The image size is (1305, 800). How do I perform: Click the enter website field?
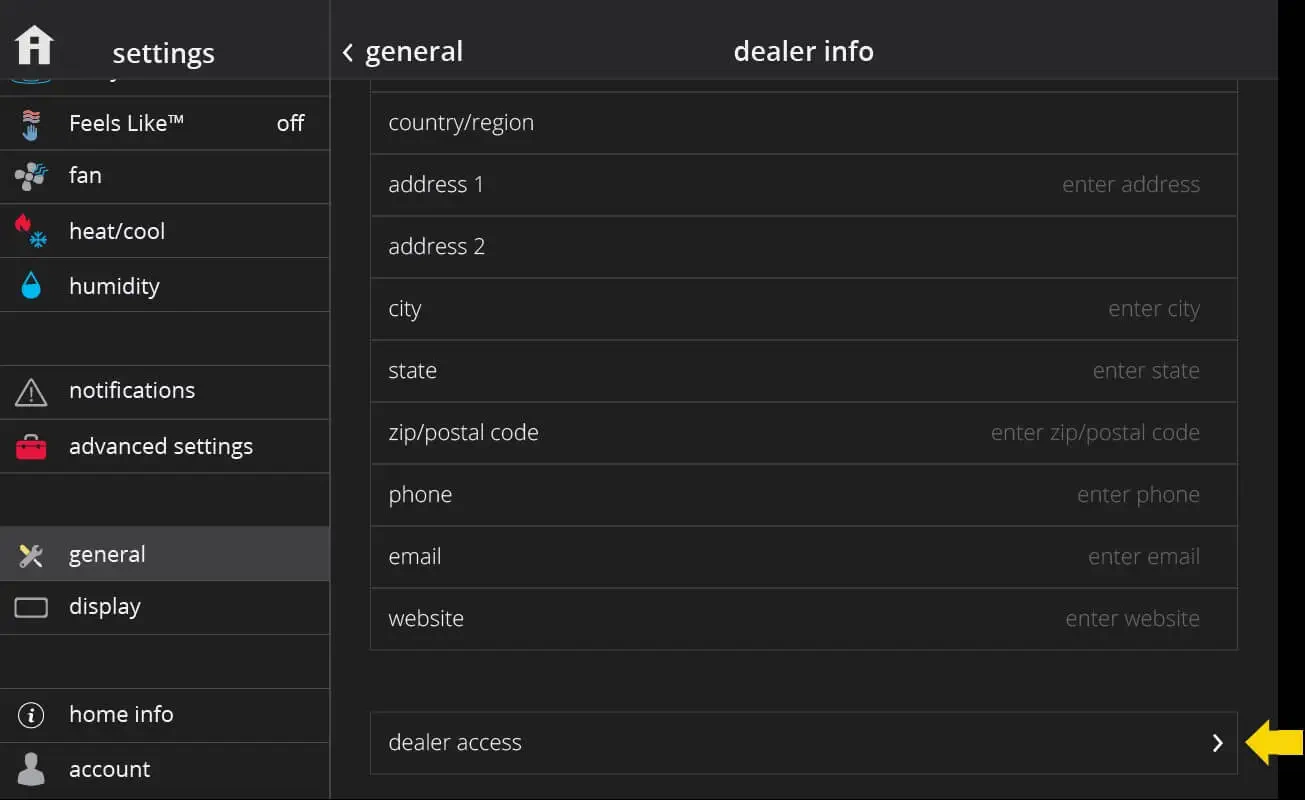point(1132,619)
